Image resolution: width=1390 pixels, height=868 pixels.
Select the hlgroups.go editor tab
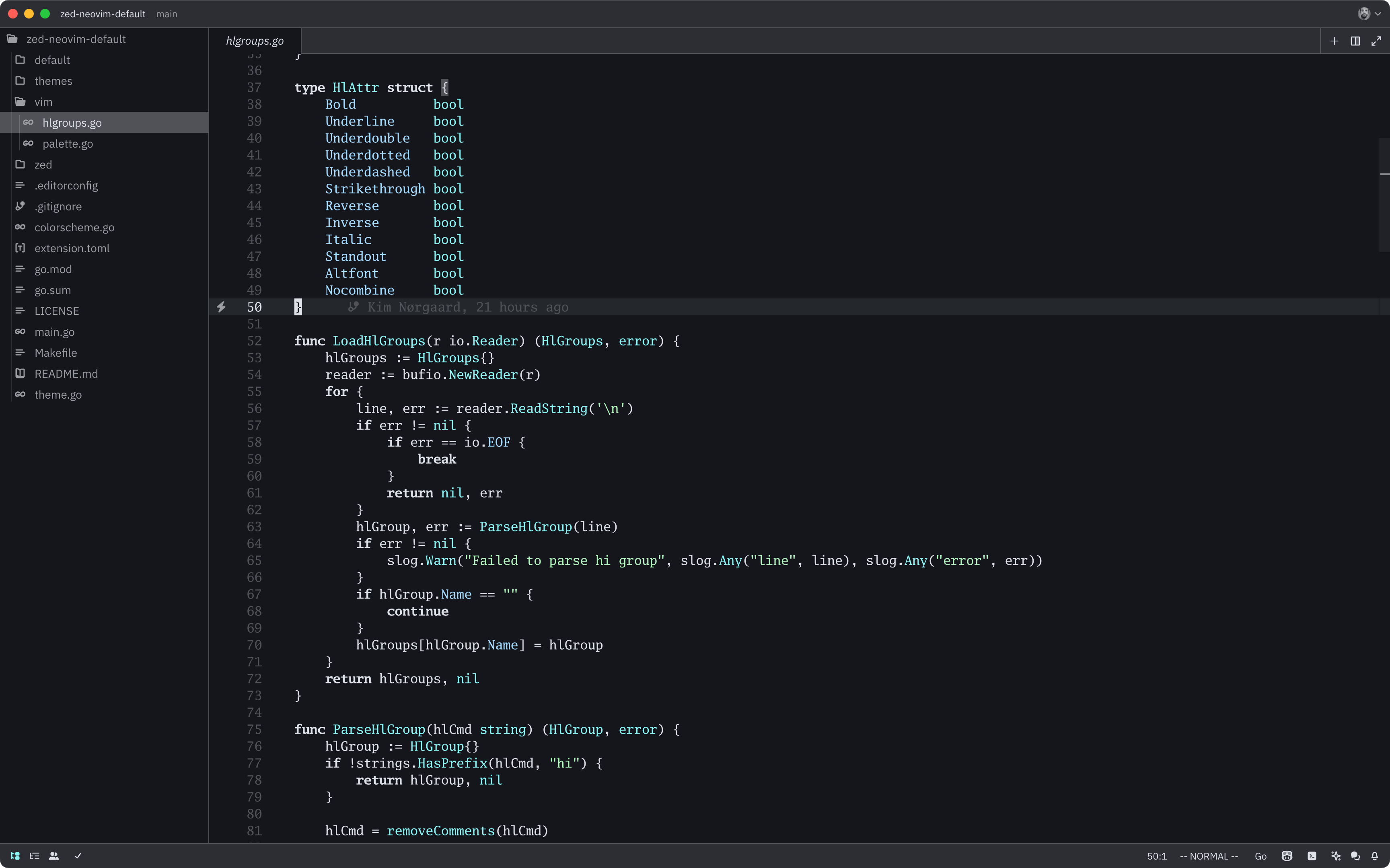pyautogui.click(x=255, y=41)
